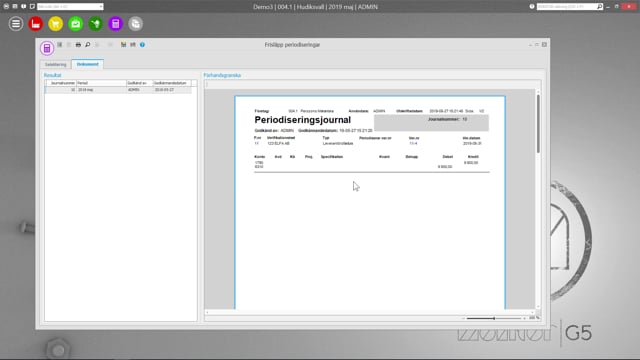640x360 pixels.
Task: Sort by Godkännandedatum column header
Action: click(172, 83)
